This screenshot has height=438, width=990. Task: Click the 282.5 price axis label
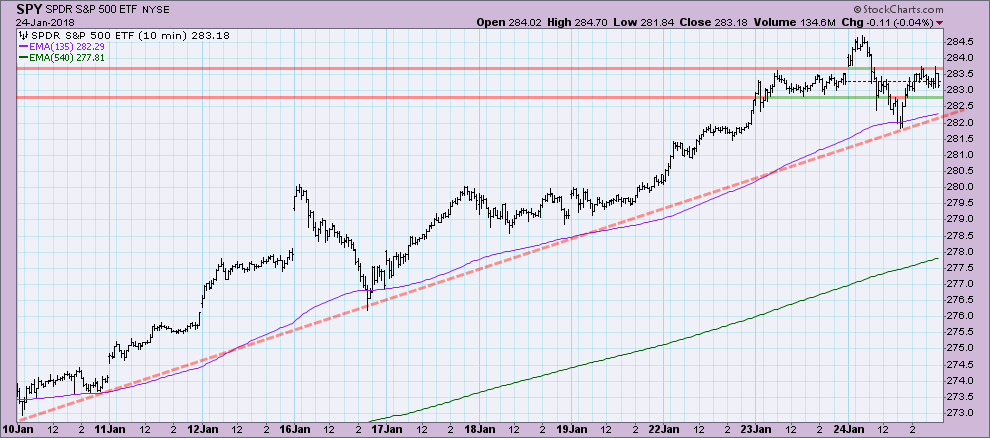[960, 106]
